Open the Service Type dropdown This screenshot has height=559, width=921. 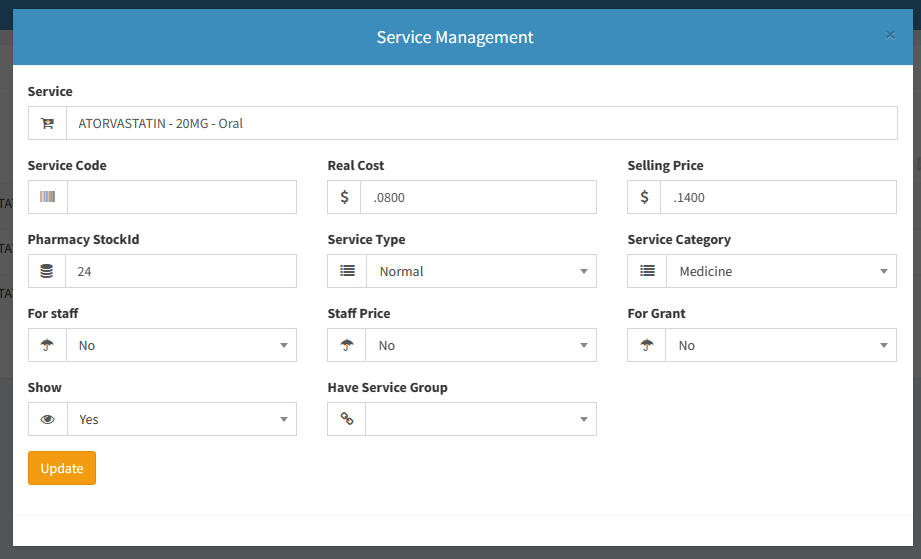pos(480,272)
